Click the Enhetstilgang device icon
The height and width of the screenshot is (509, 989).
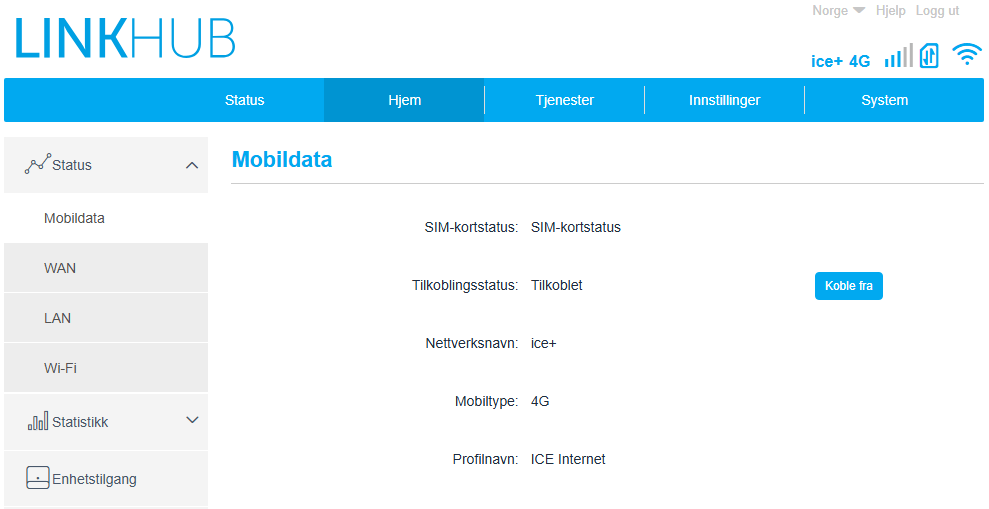pyautogui.click(x=37, y=478)
